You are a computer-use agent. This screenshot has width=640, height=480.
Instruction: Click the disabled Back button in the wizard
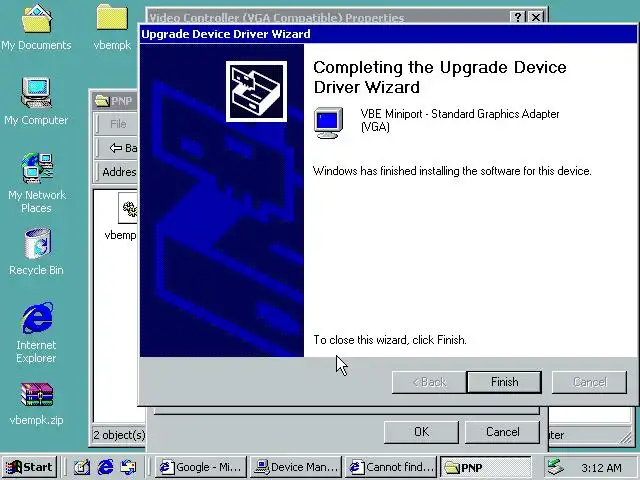coord(429,382)
